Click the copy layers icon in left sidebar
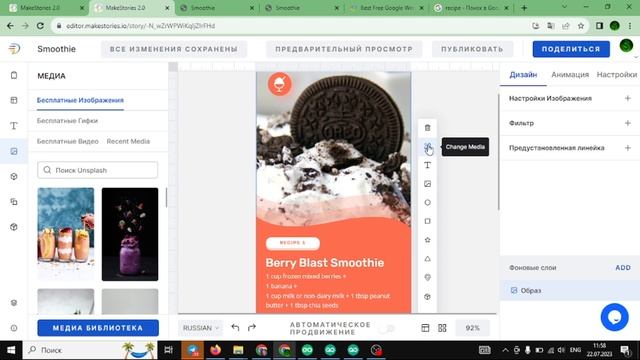The width and height of the screenshot is (640, 360). pos(14,202)
